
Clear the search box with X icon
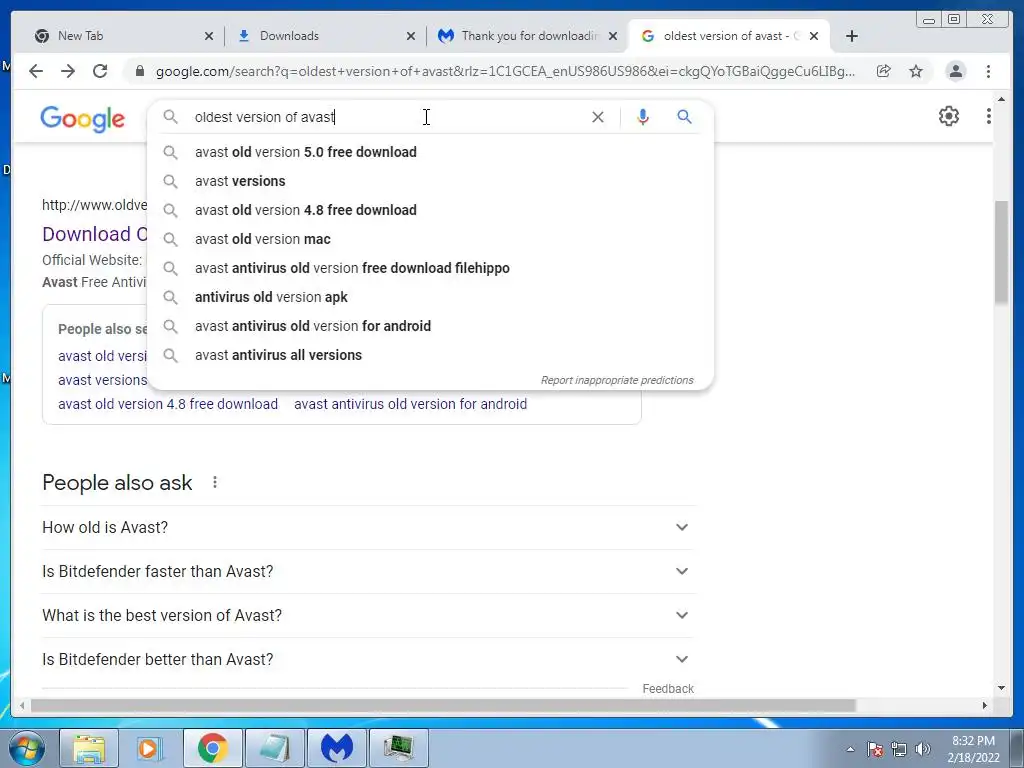pyautogui.click(x=598, y=117)
